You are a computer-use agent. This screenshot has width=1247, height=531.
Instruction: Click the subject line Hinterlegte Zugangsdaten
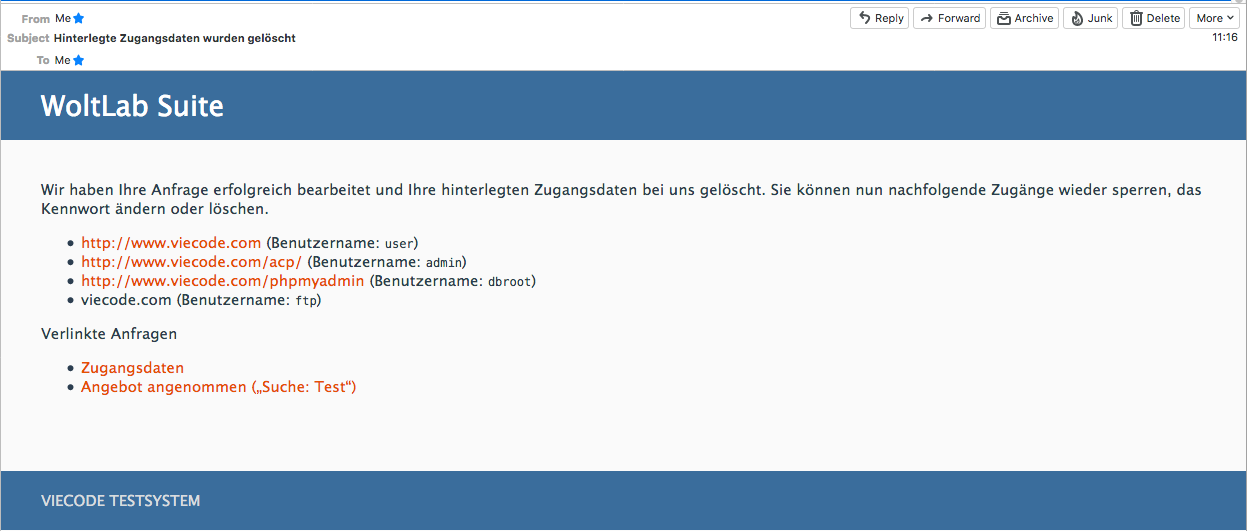[174, 38]
